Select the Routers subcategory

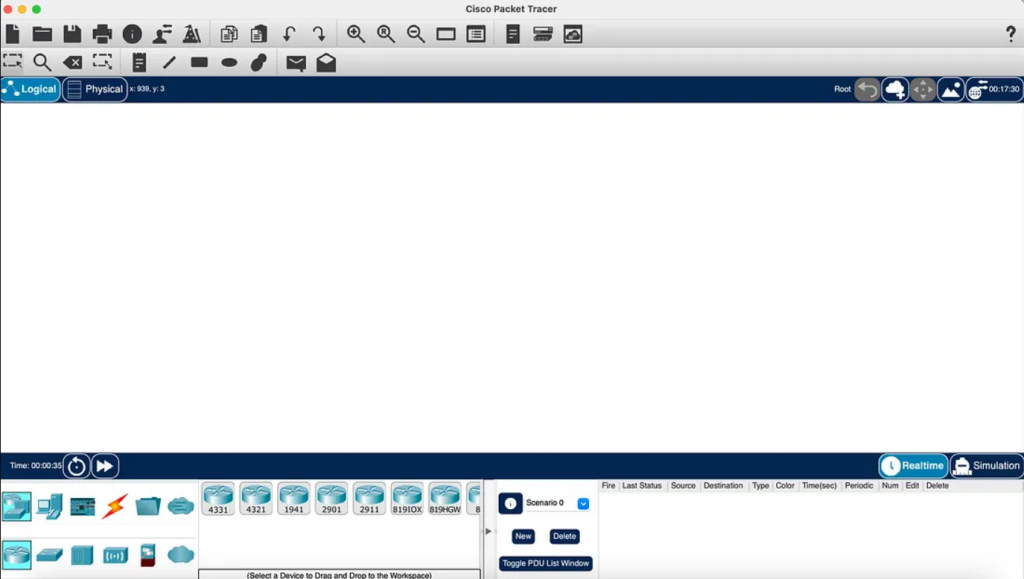(16, 555)
